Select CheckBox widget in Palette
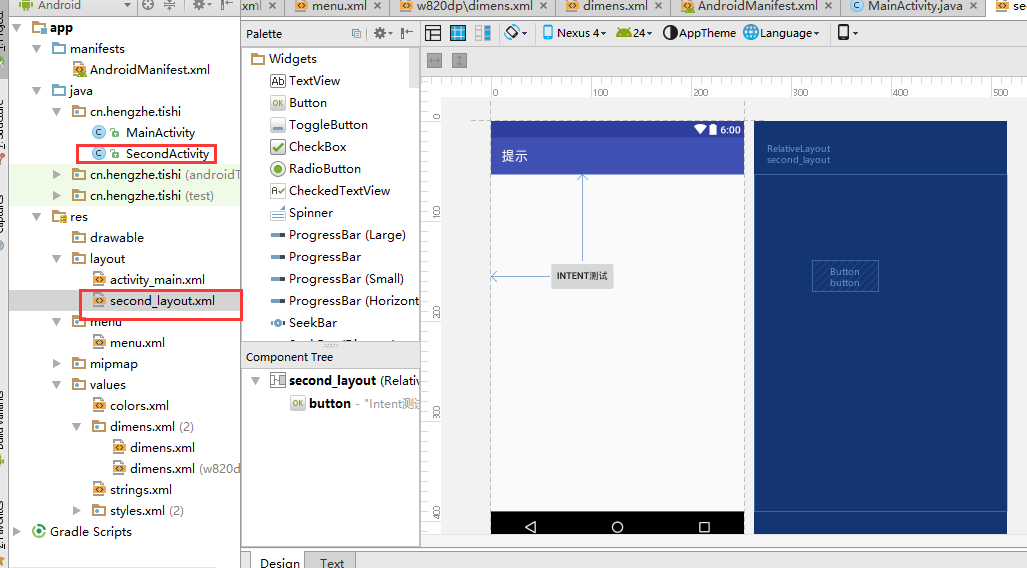Viewport: 1027px width, 568px height. coord(317,147)
